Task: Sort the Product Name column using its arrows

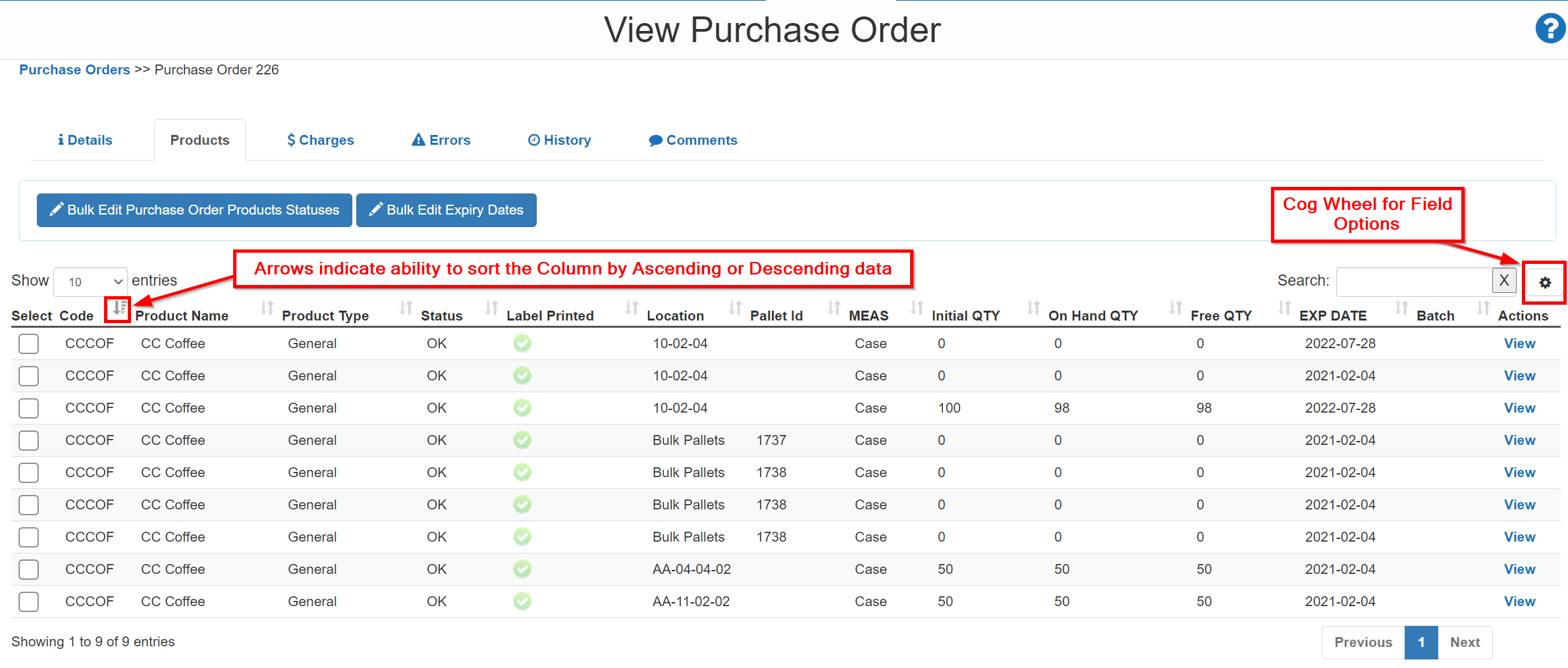Action: (x=267, y=308)
